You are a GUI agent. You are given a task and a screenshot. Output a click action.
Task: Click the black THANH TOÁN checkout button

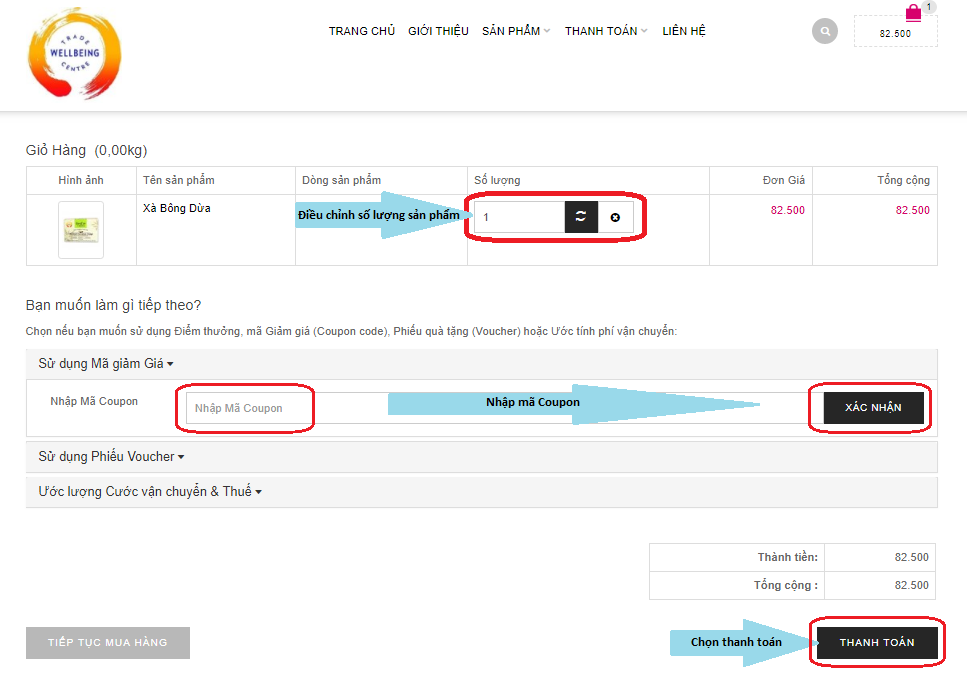tap(877, 643)
